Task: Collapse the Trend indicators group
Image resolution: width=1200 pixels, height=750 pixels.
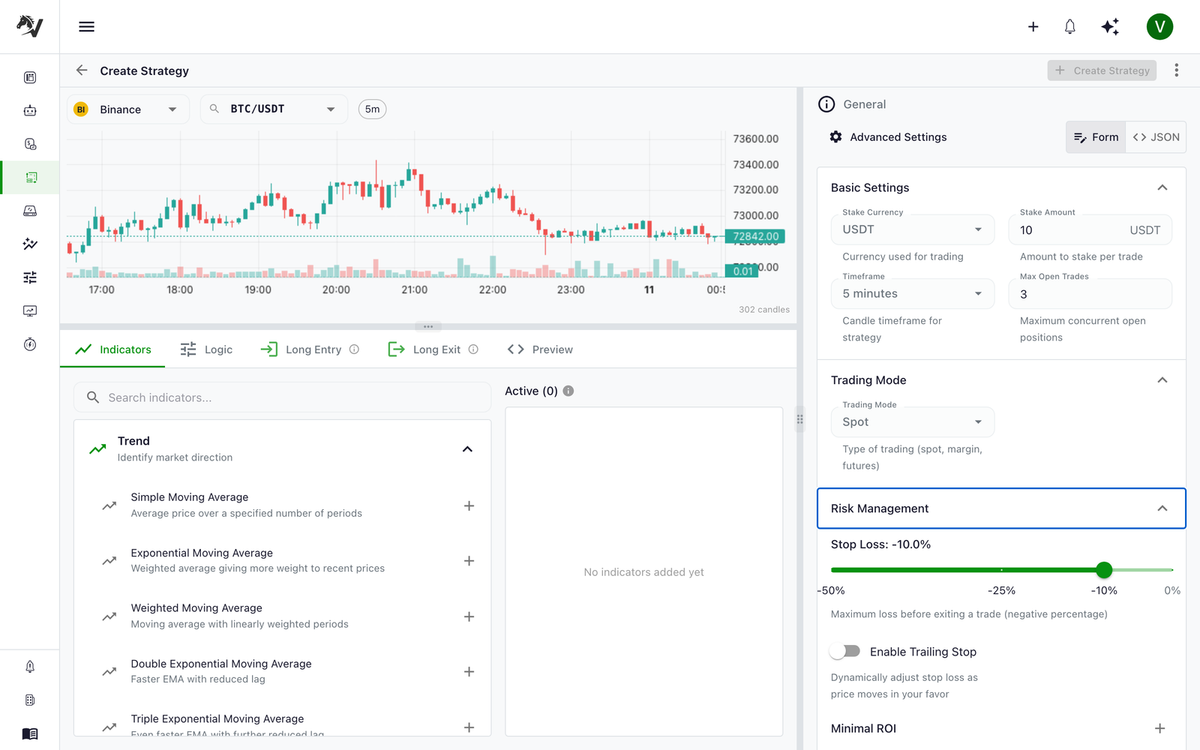Action: (467, 449)
